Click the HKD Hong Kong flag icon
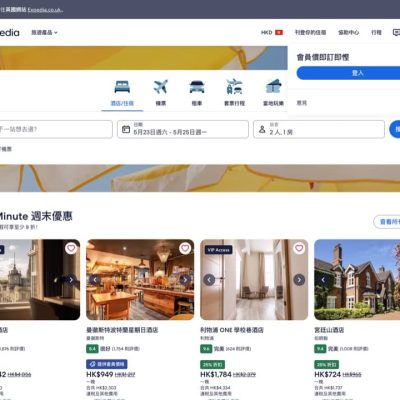400x400 pixels. (x=279, y=32)
